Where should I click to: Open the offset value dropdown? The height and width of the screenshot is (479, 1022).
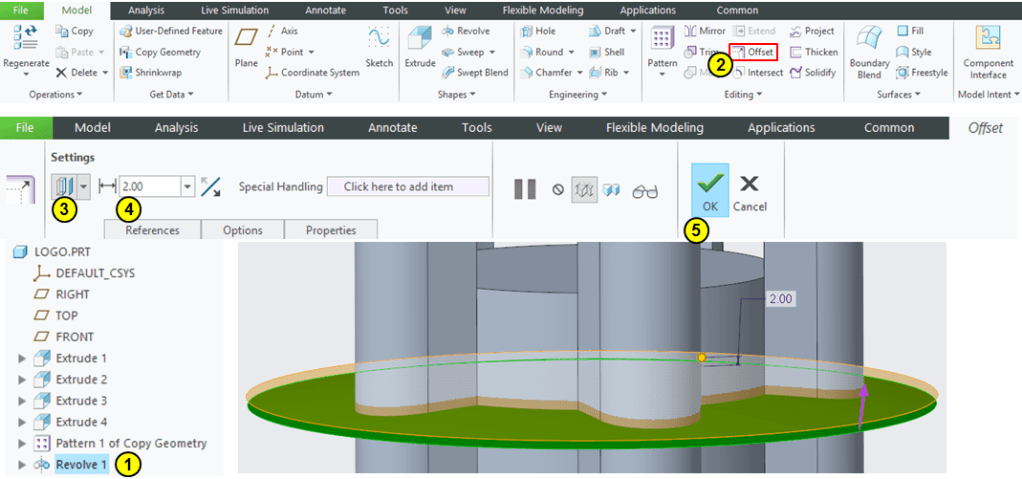point(187,187)
